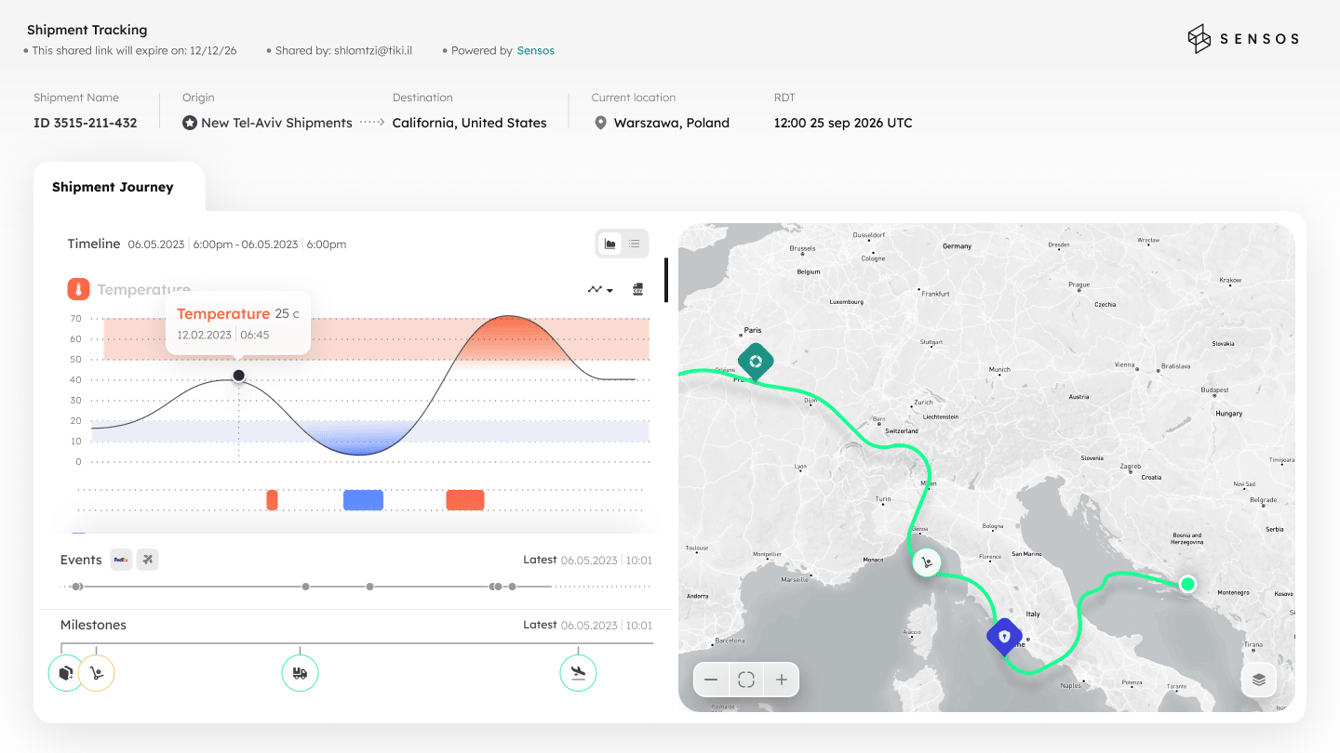The width and height of the screenshot is (1340, 753).
Task: Click the blue shield marker near Rome
Action: point(1004,636)
